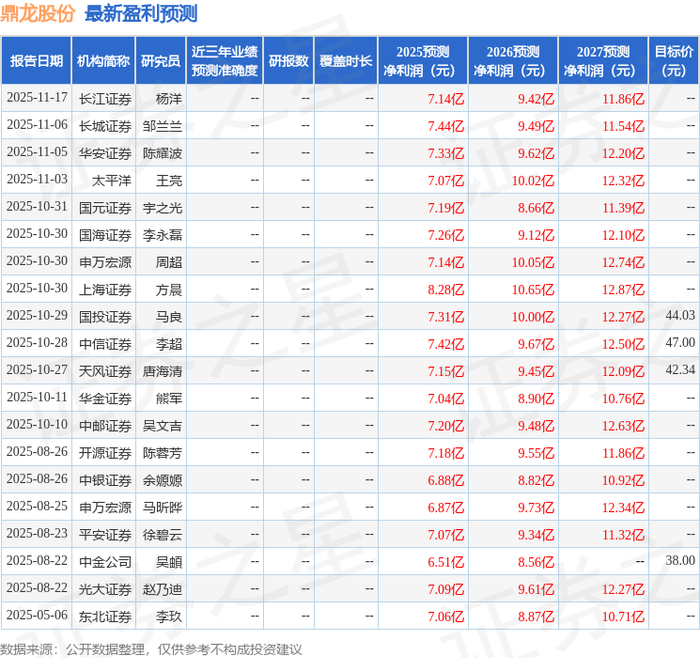This screenshot has height=658, width=700.
Task: Click the 10.76亿 forecast value
Action: click(x=623, y=398)
